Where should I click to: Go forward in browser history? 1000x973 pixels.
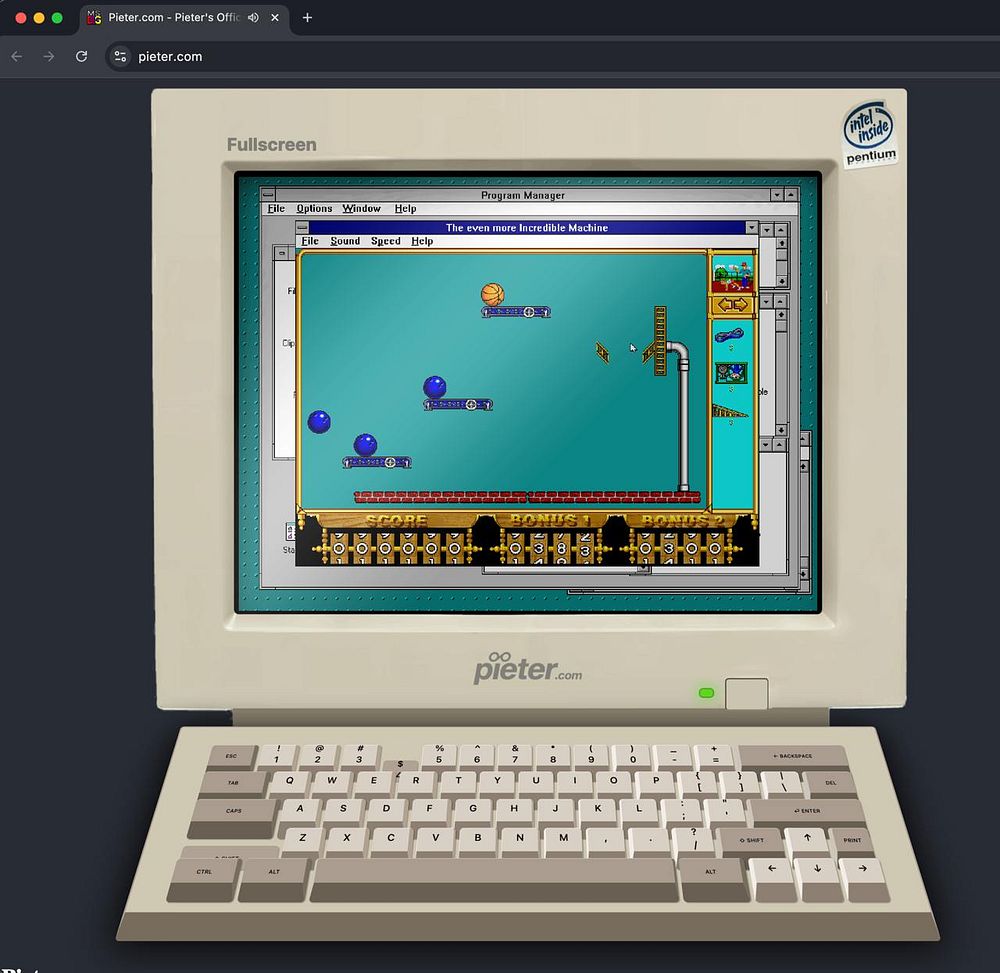pos(49,57)
